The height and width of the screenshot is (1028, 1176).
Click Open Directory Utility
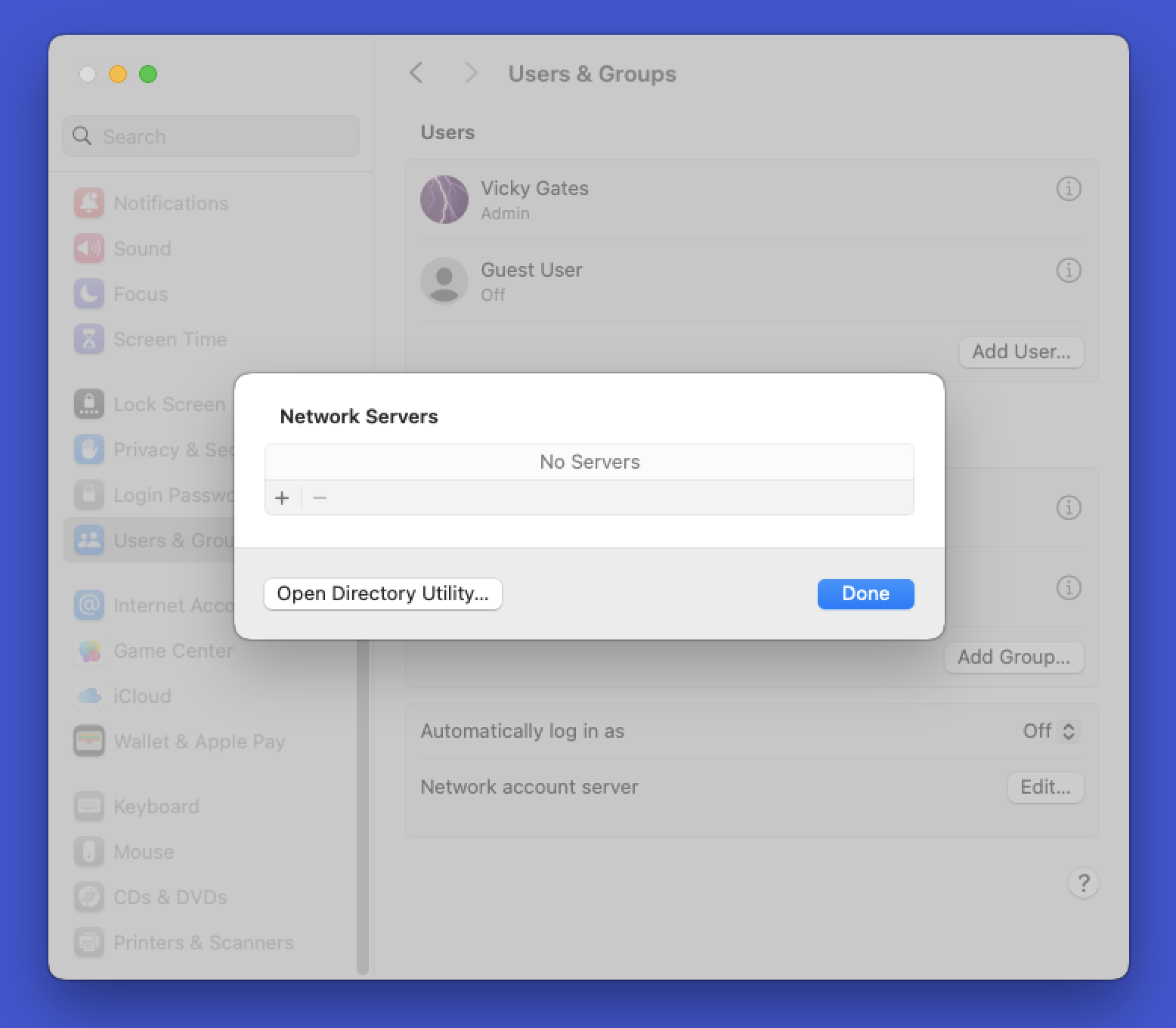382,593
